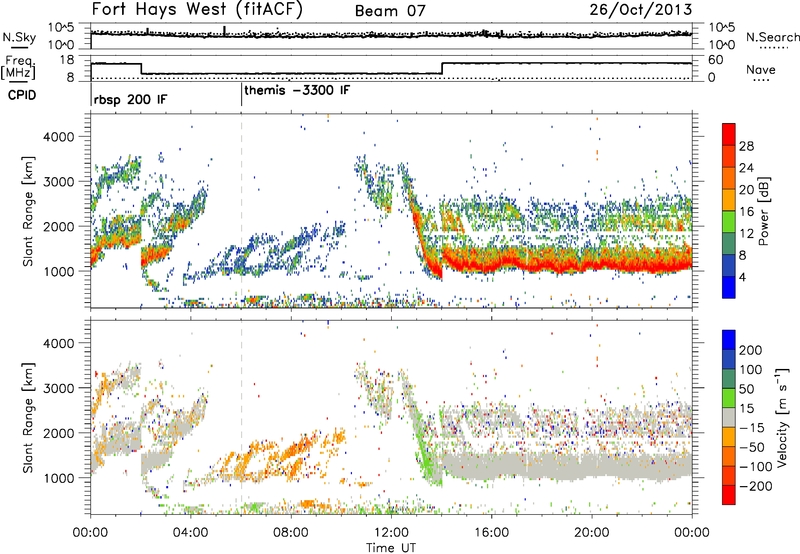Image resolution: width=800 pixels, height=554 pixels.
Task: Pick the red bottom segment of Velocity colorbar
Action: point(728,495)
